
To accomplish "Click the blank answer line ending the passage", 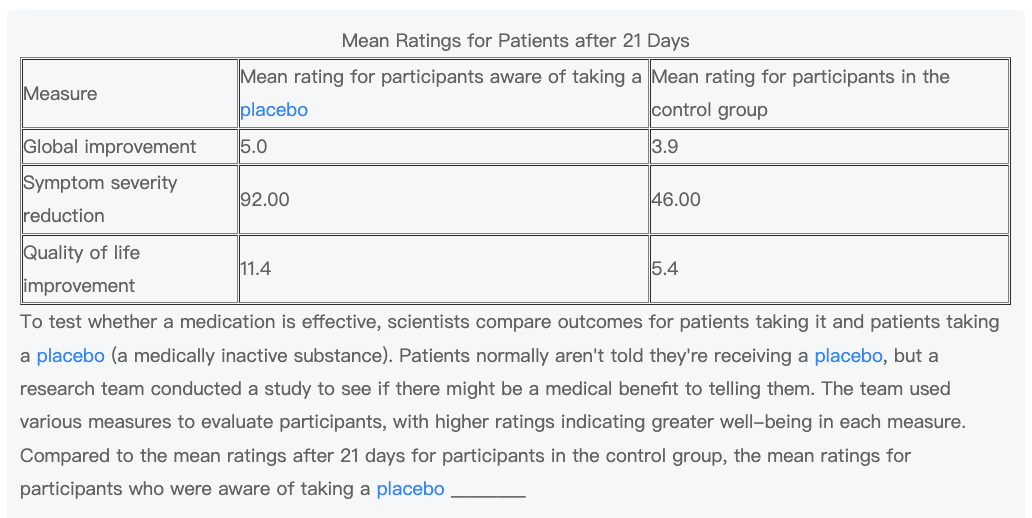I will [488, 491].
